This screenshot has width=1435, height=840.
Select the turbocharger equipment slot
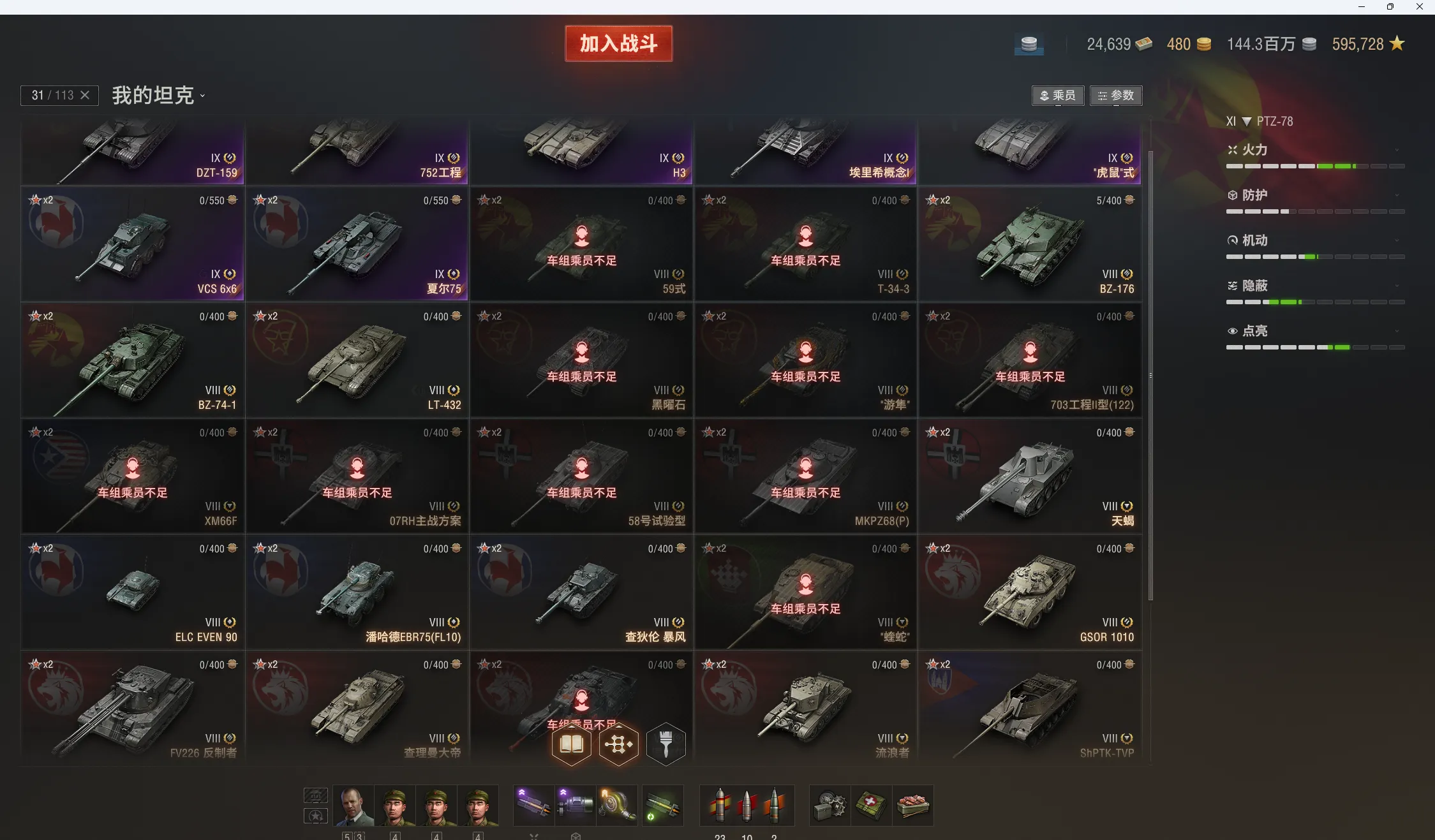pos(616,806)
